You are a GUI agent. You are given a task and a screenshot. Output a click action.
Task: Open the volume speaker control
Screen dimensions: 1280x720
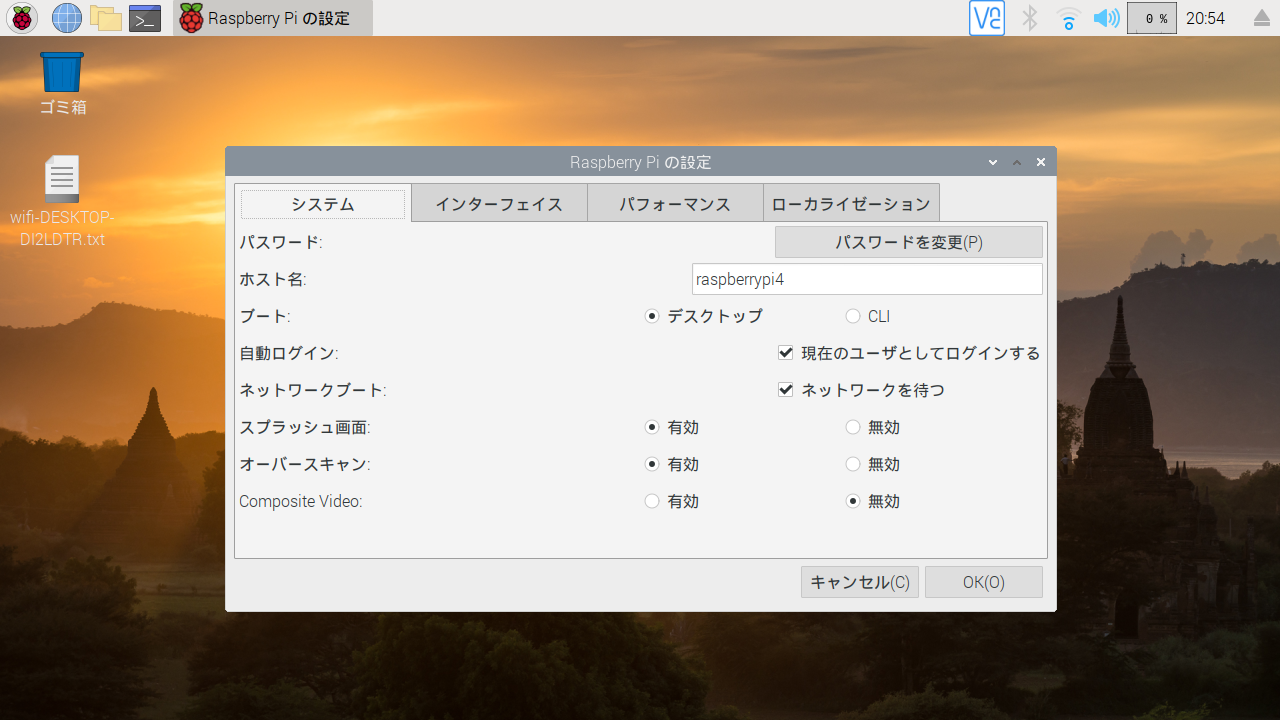1106,18
